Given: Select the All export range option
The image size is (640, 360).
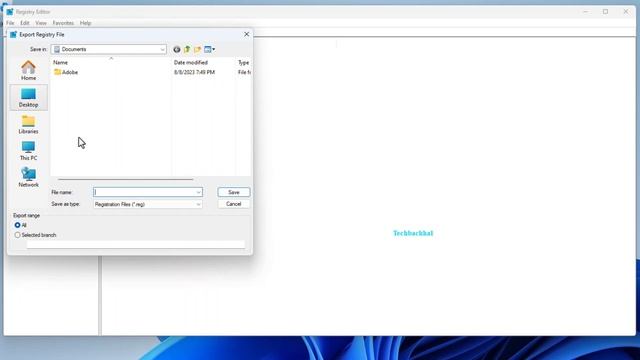Looking at the screenshot, I should [17, 225].
